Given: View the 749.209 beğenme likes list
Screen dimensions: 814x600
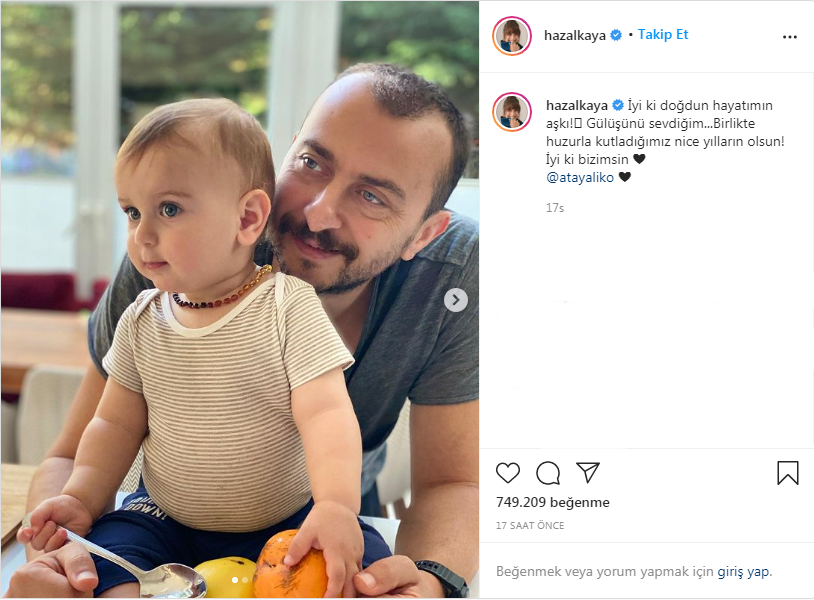Looking at the screenshot, I should click(552, 502).
